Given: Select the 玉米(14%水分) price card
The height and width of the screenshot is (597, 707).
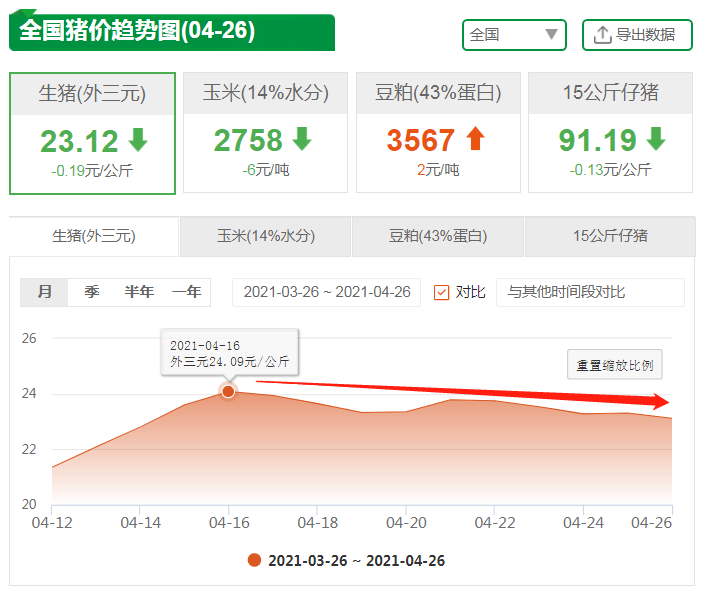Looking at the screenshot, I should point(266,133).
